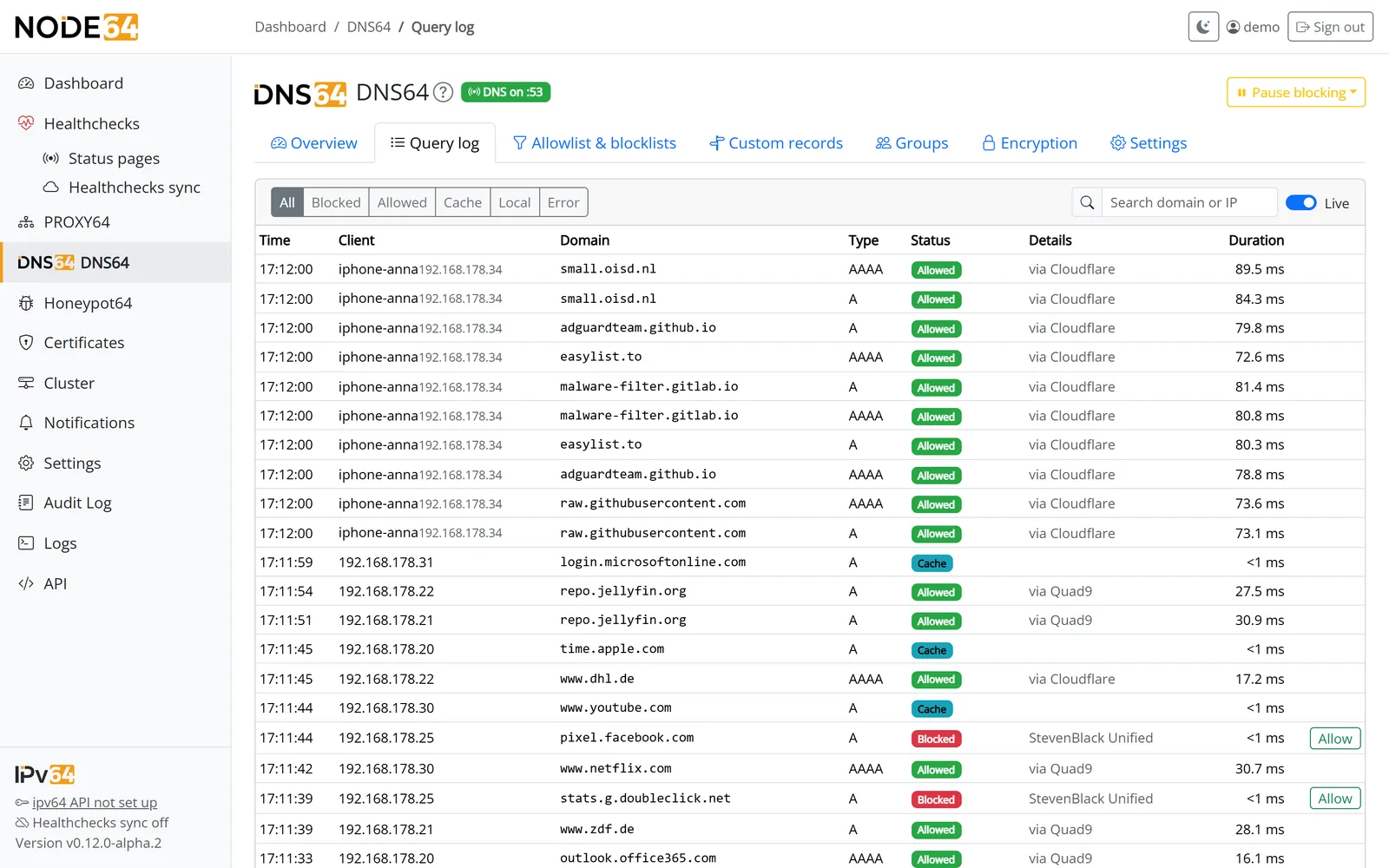Open Audit Log in the sidebar

(x=115, y=503)
